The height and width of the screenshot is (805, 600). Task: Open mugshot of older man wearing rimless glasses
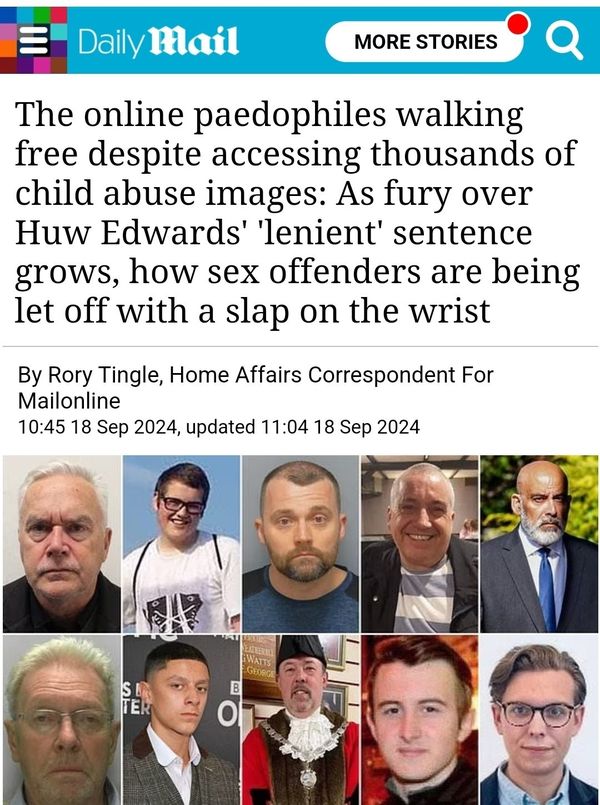tap(62, 720)
